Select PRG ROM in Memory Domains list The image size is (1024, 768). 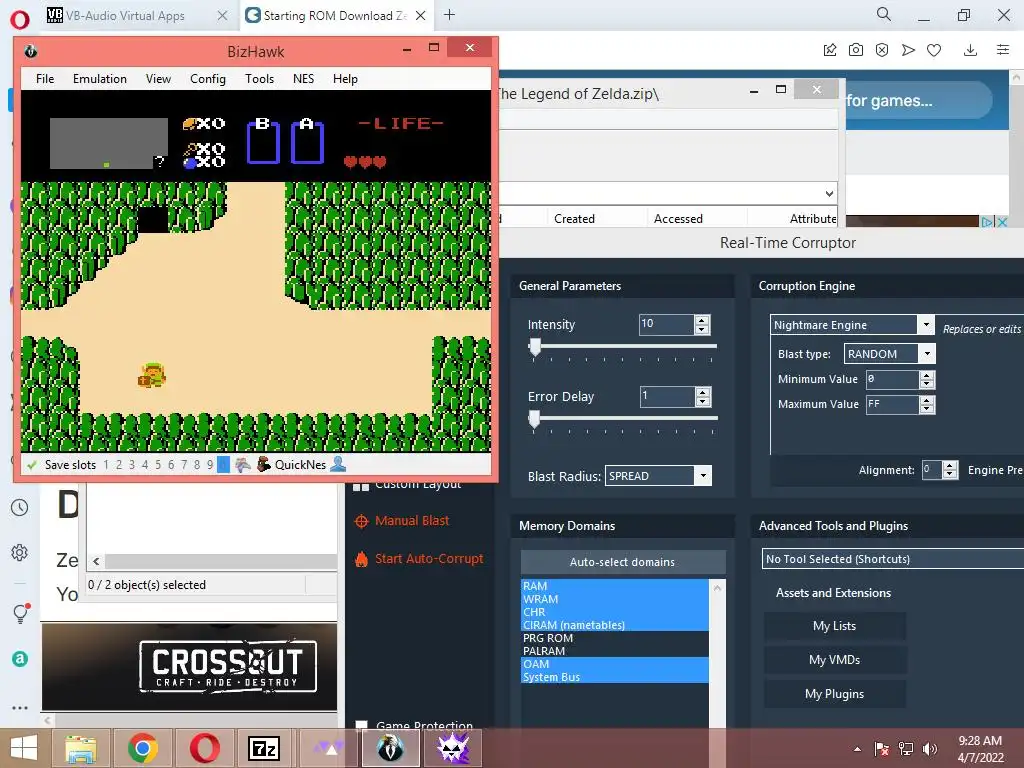[615, 638]
